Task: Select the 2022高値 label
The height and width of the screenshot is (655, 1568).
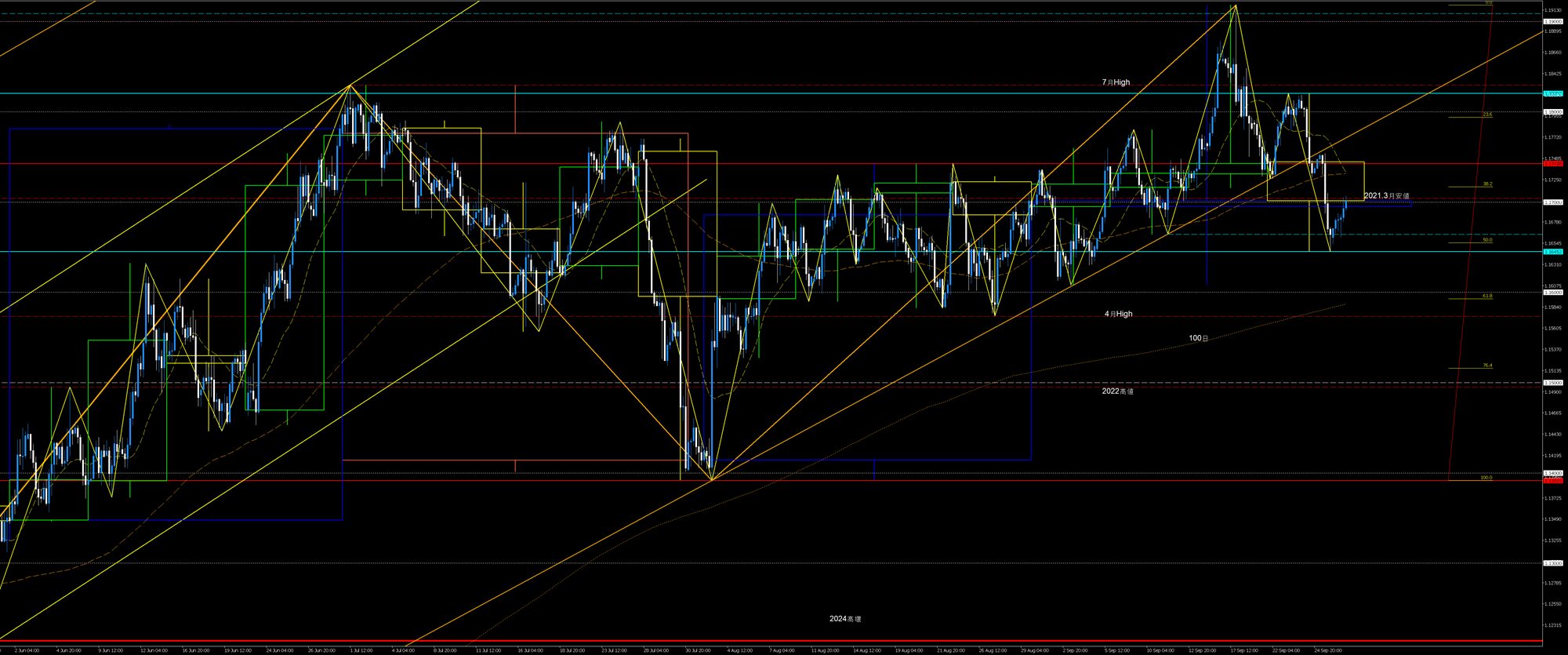Action: pos(1117,391)
